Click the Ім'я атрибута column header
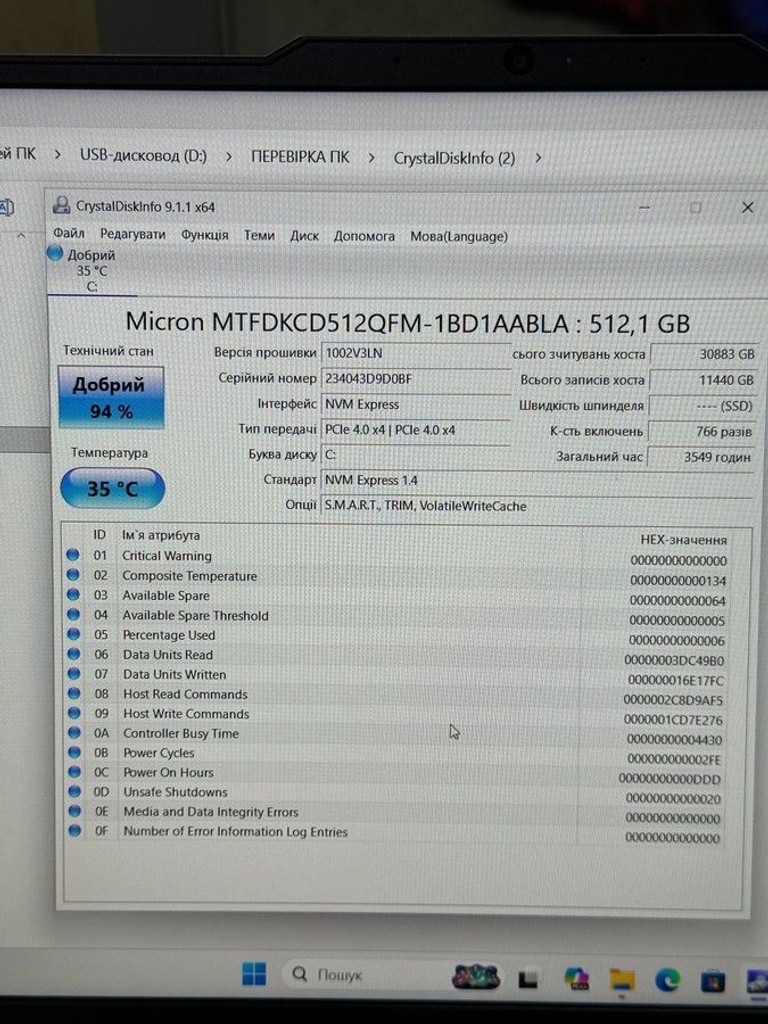Image resolution: width=768 pixels, height=1024 pixels. pos(161,535)
